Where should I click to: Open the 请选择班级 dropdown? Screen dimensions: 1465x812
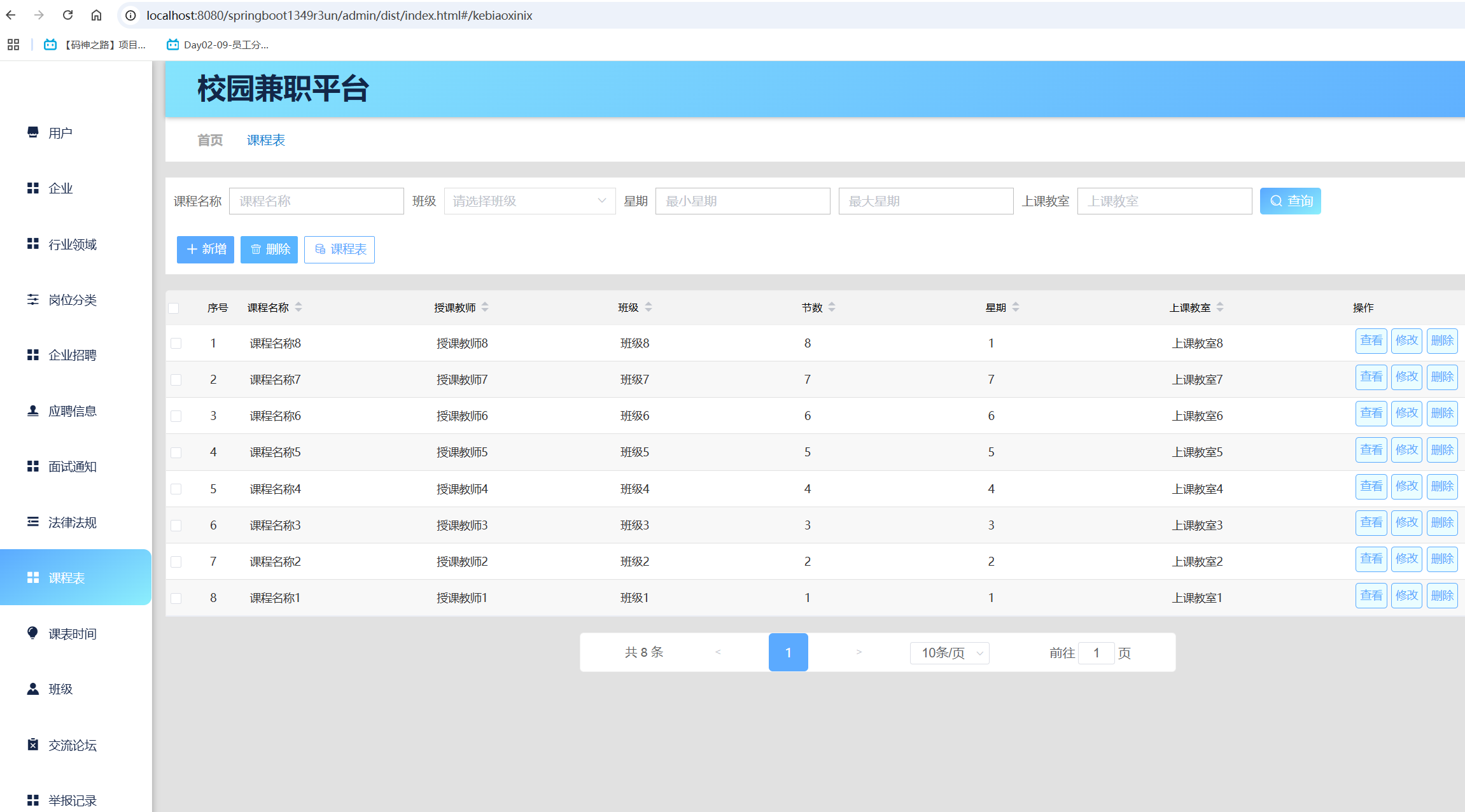tap(529, 201)
